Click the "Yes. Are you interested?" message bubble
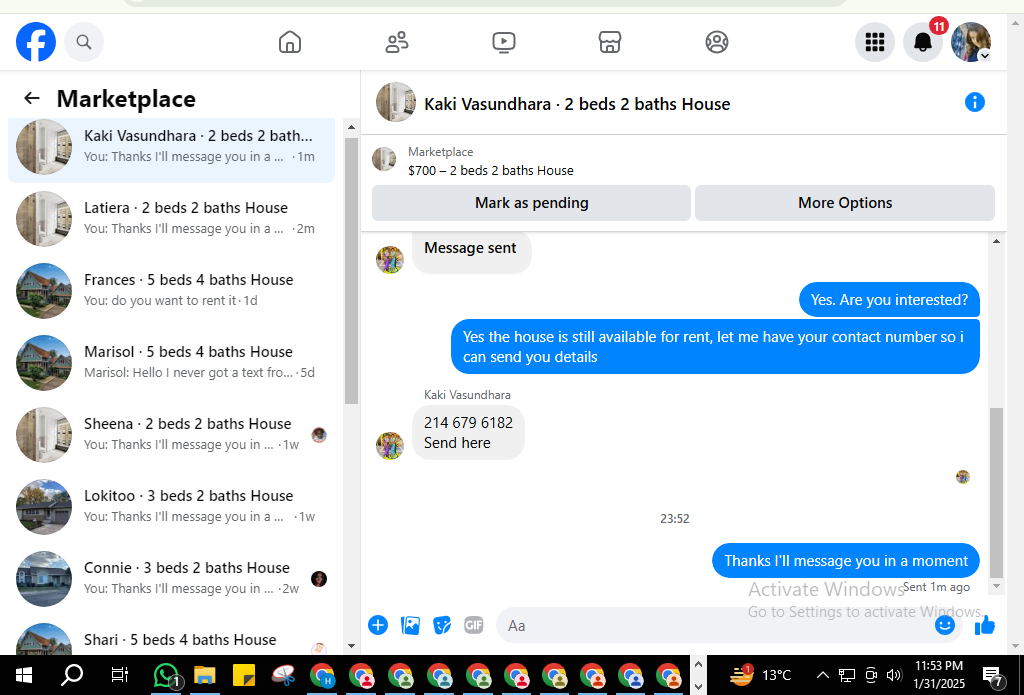 click(x=889, y=300)
